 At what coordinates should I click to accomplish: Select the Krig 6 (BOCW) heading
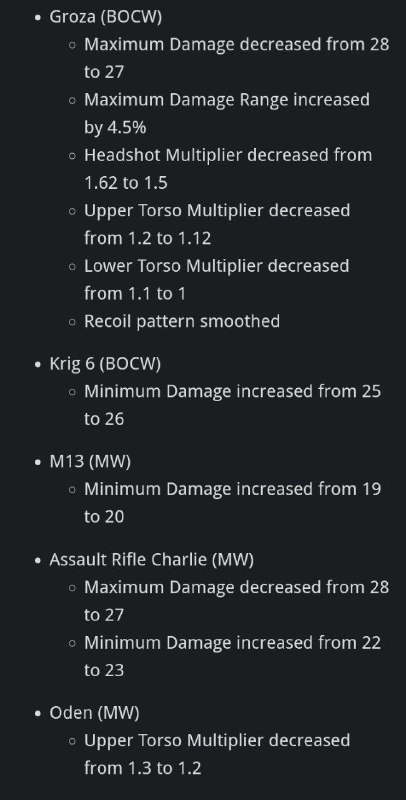coord(105,364)
